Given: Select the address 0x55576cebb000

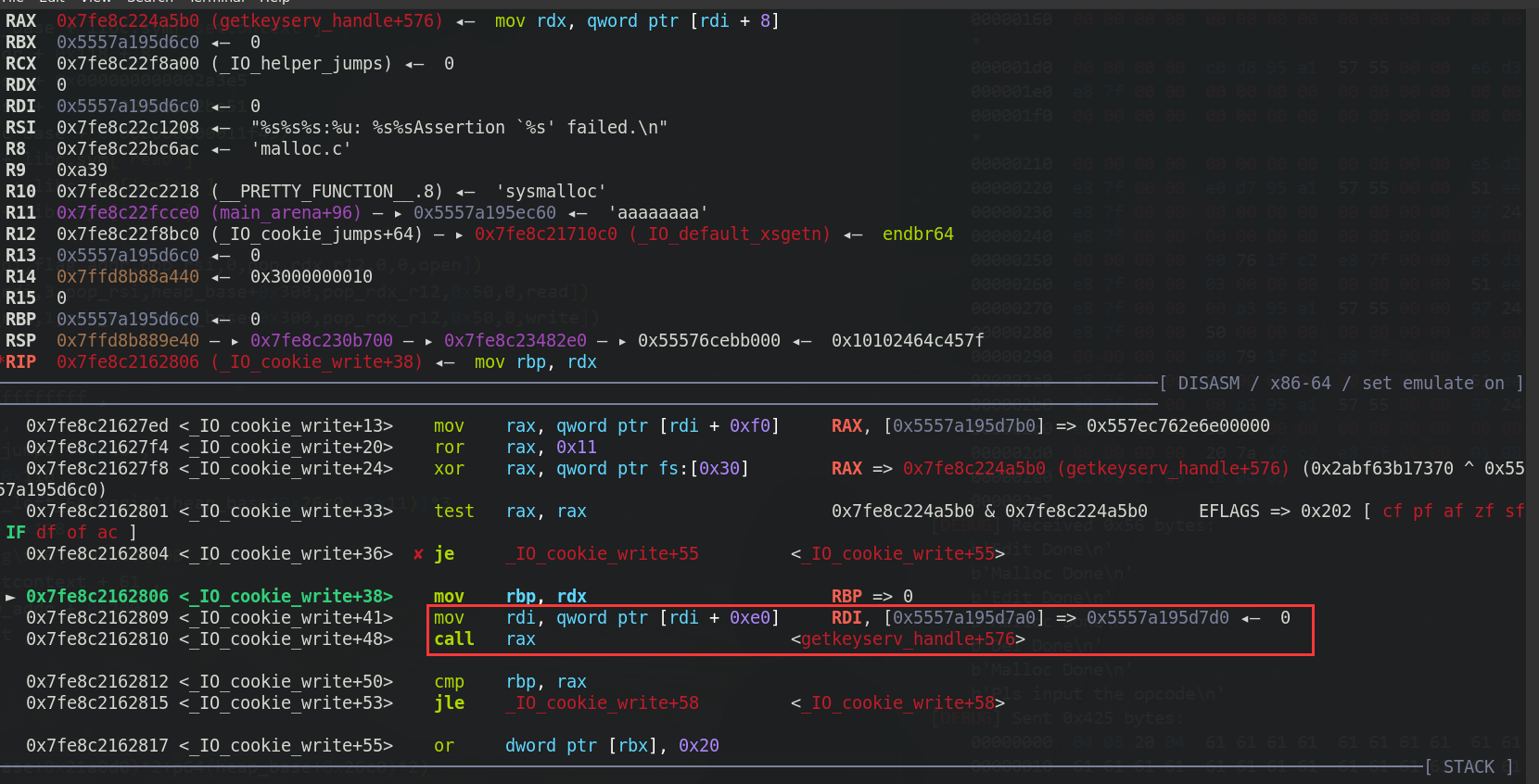Looking at the screenshot, I should 709,340.
